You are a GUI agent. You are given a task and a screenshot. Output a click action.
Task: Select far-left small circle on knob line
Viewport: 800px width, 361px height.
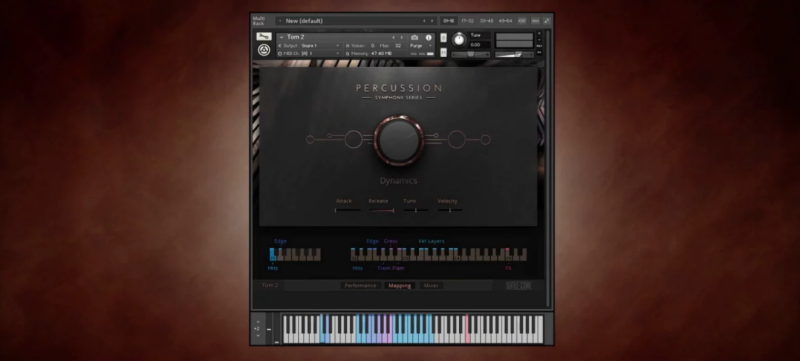(x=310, y=139)
